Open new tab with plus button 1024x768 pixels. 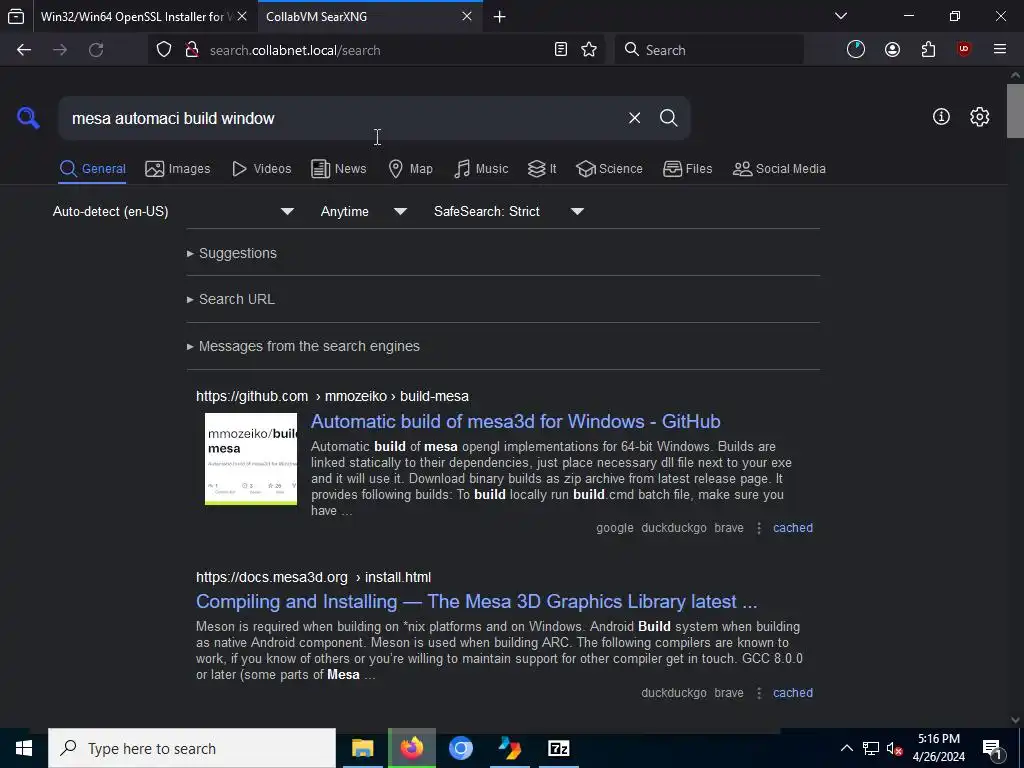500,17
